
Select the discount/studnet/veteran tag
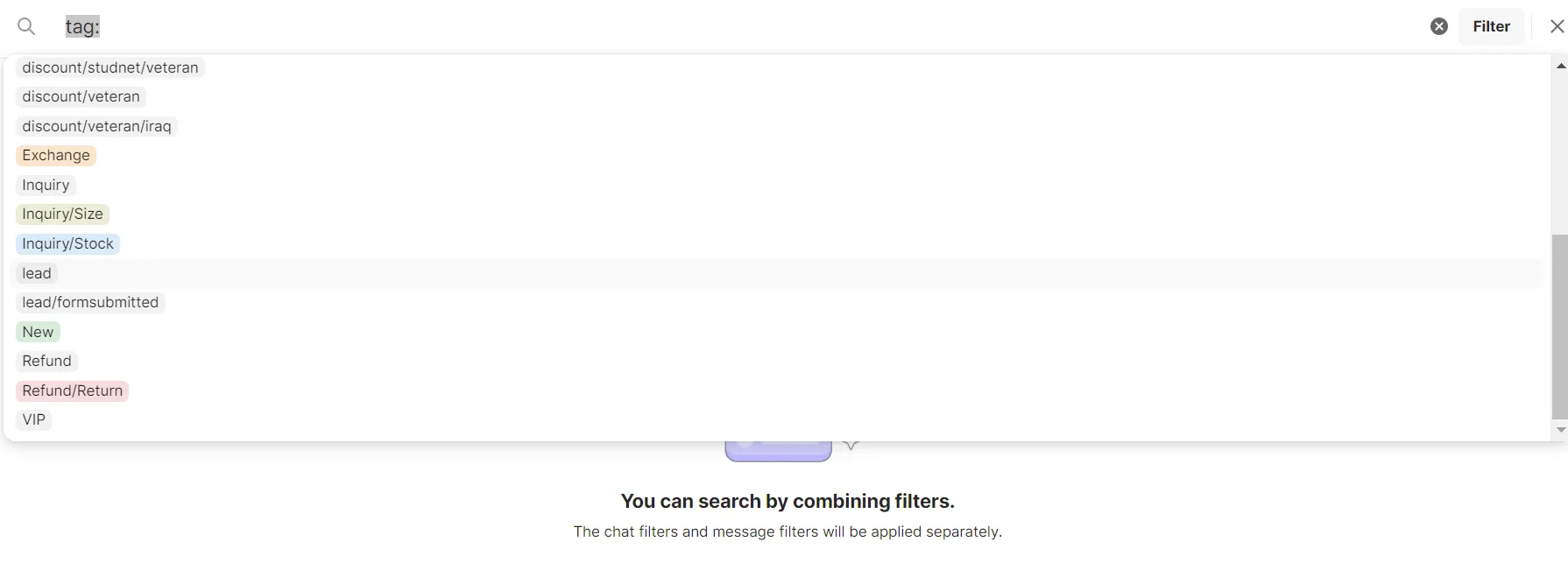pyautogui.click(x=110, y=67)
